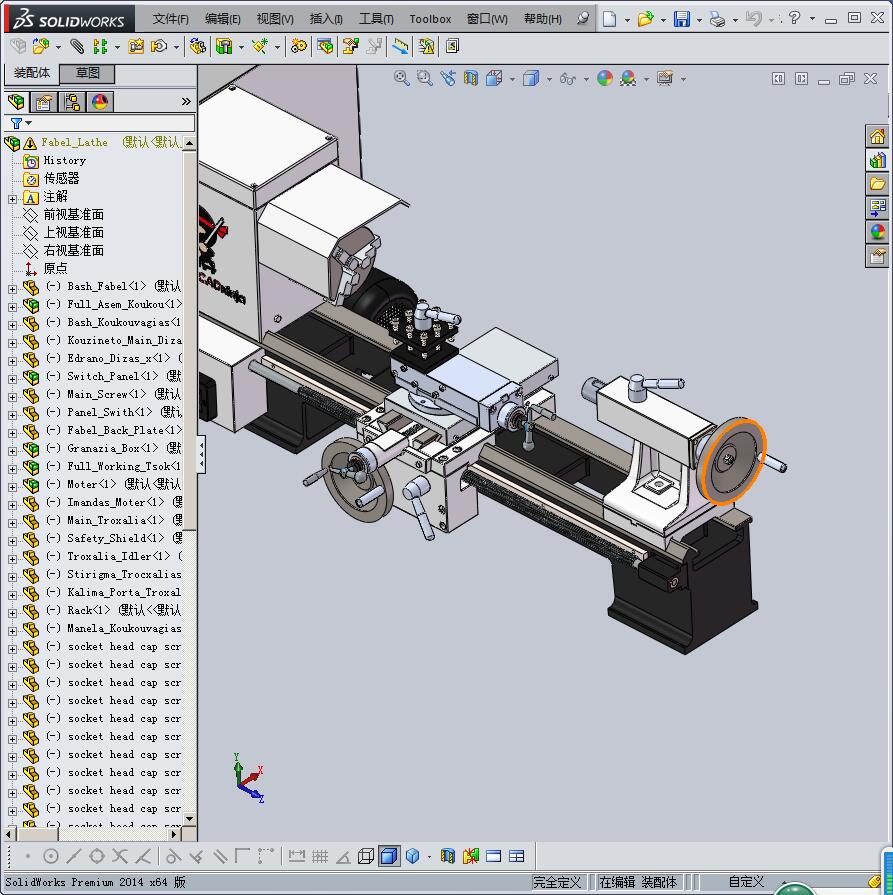Switch to the 草图 tab
The height and width of the screenshot is (895, 893).
tap(87, 73)
